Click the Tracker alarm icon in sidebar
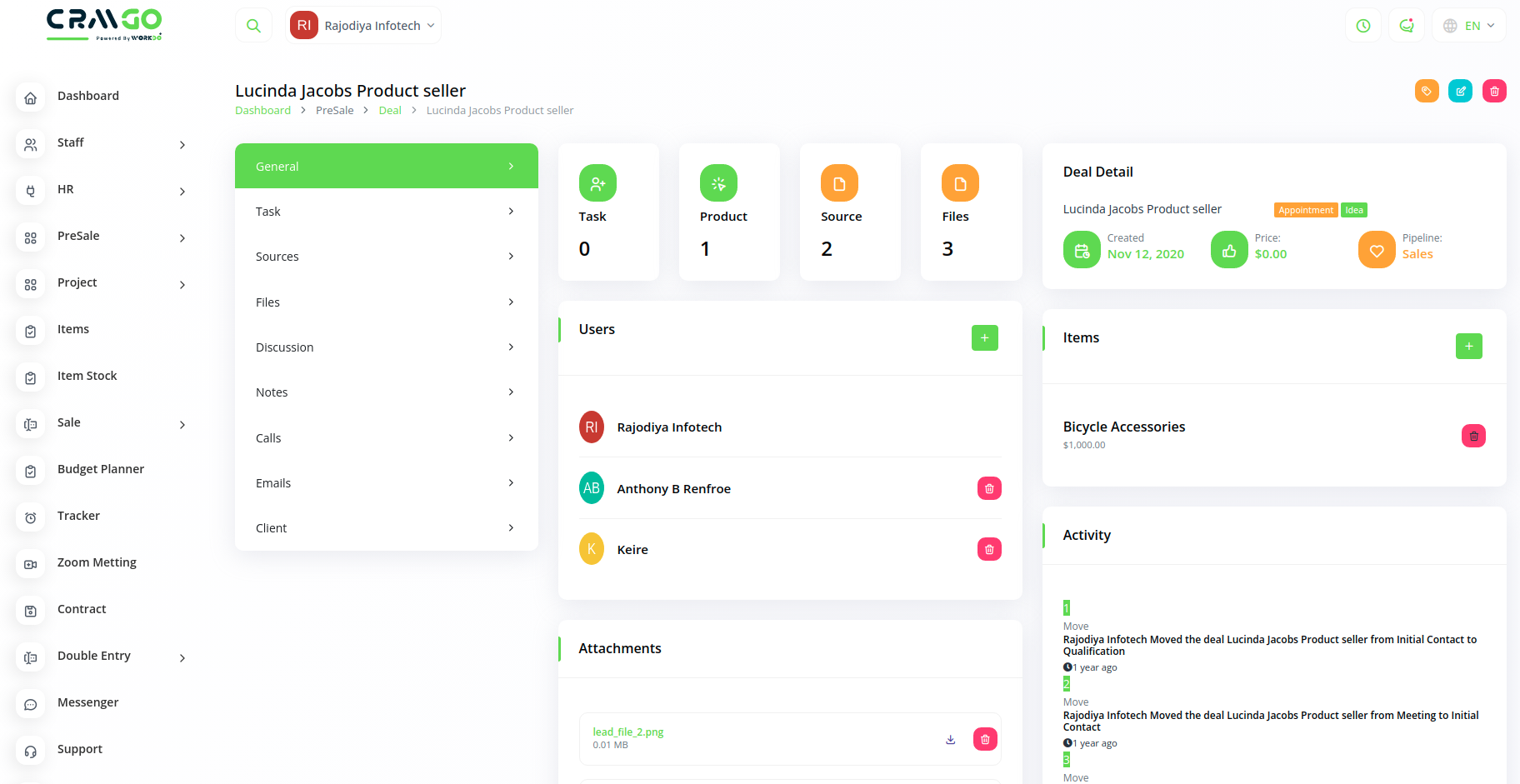 tap(31, 518)
